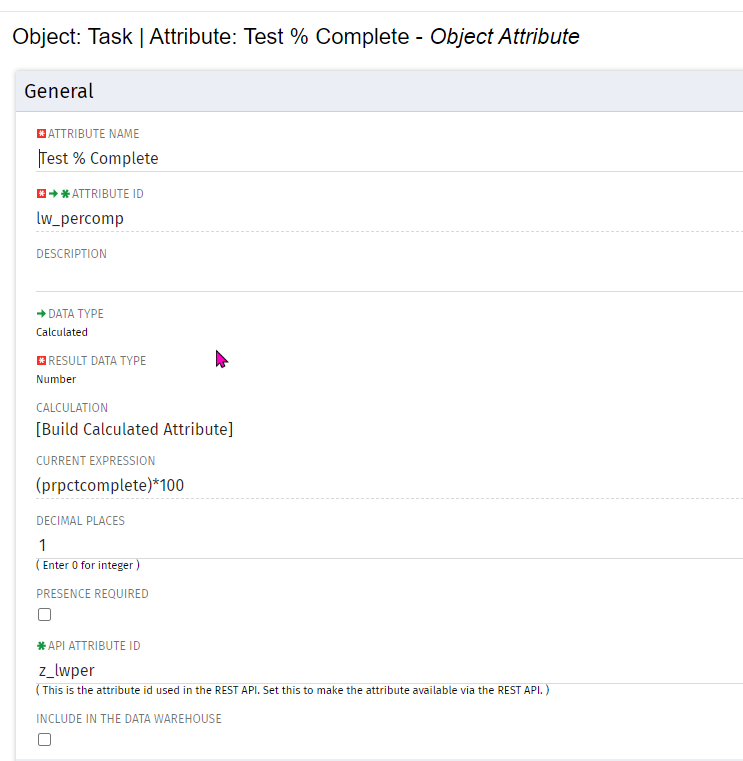This screenshot has height=761, width=743.
Task: Click the green asterisk icon beside API Attribute ID
Action: pyautogui.click(x=41, y=647)
